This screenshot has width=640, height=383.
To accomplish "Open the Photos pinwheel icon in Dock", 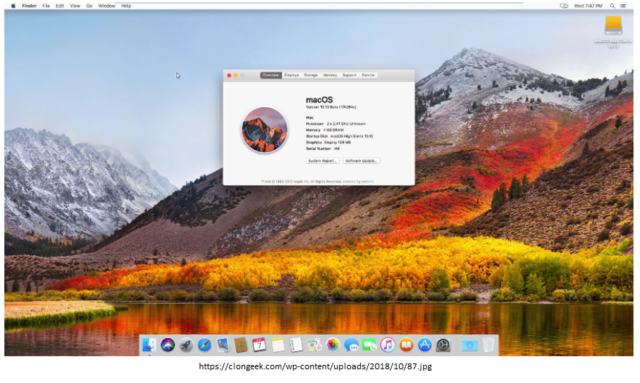I will coord(333,345).
